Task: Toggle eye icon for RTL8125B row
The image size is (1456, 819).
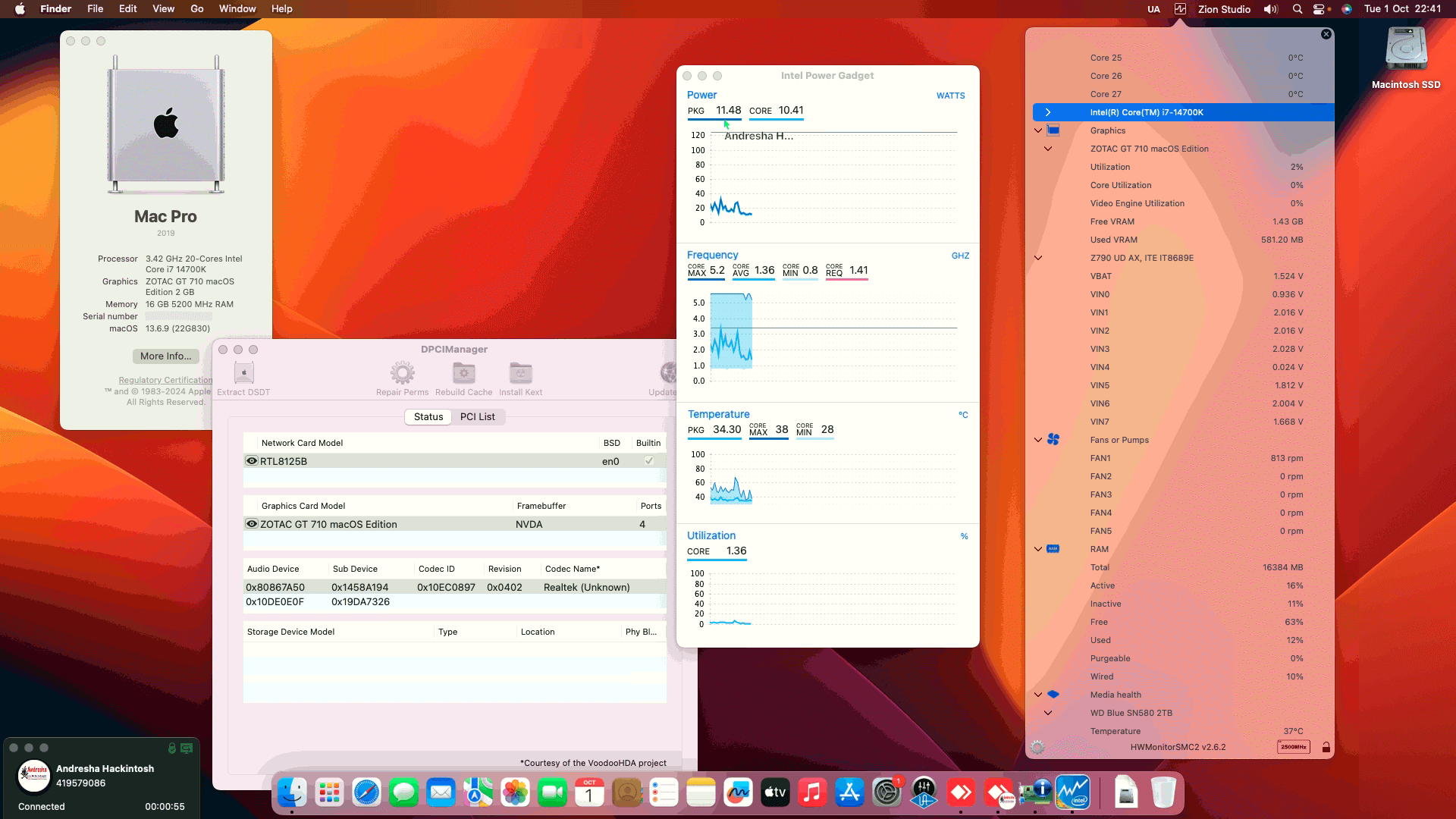Action: tap(252, 461)
